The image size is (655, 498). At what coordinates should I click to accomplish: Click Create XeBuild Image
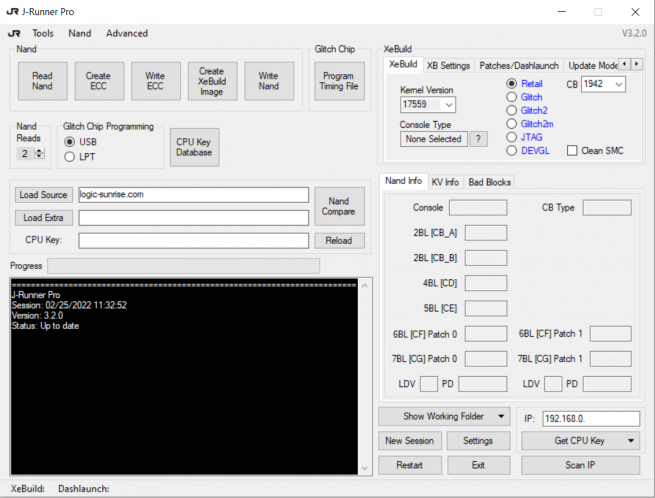click(213, 81)
